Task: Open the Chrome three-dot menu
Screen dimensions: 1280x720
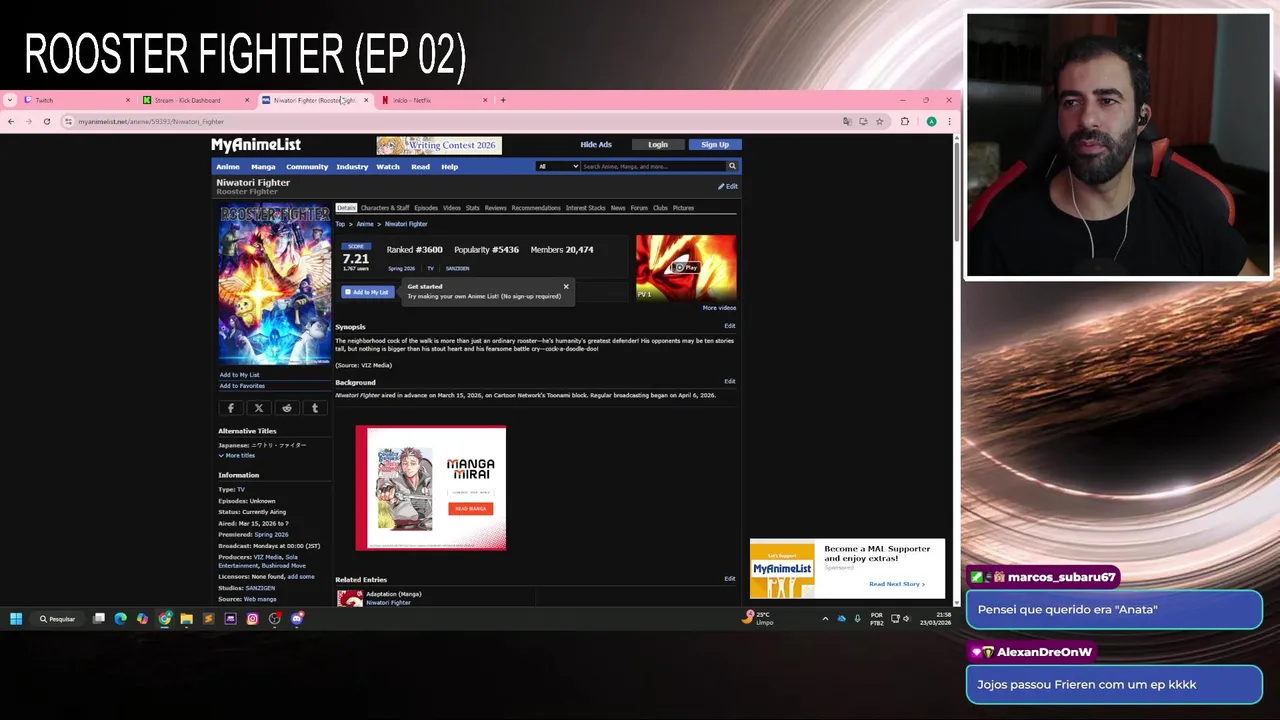Action: pos(949,121)
